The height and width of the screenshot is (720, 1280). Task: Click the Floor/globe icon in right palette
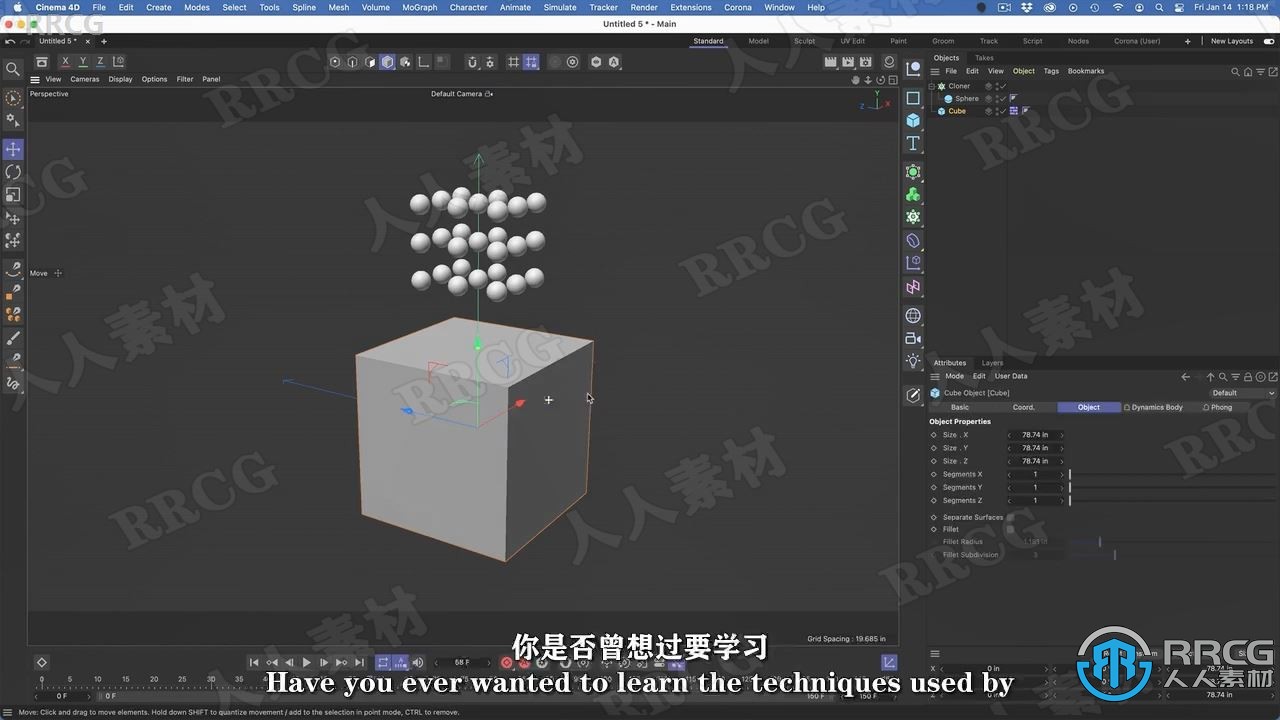coord(913,315)
